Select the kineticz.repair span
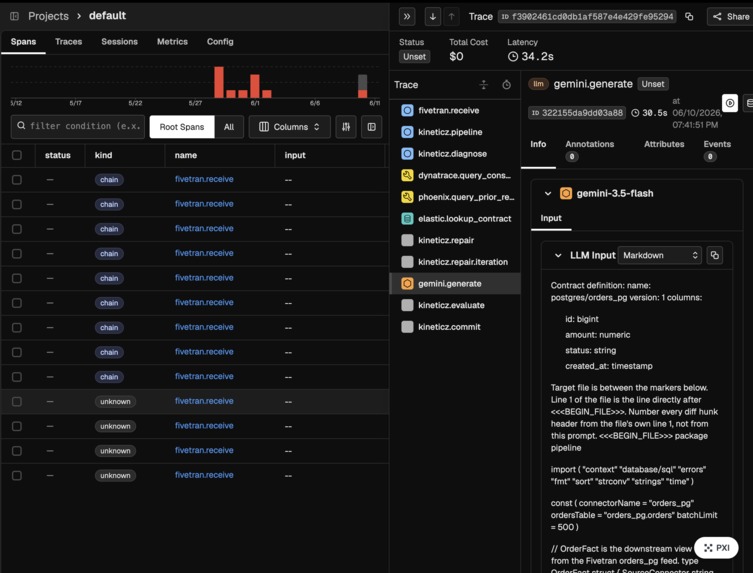 455,240
